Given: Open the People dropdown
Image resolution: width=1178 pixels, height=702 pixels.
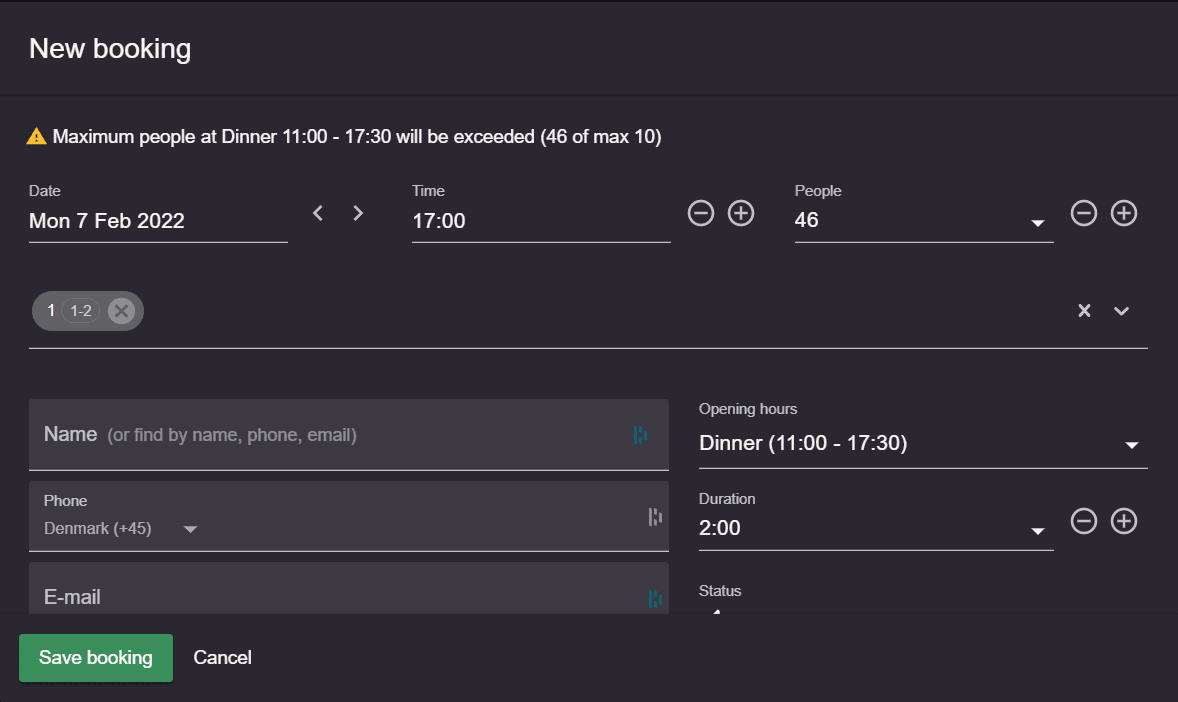Looking at the screenshot, I should click(1038, 224).
